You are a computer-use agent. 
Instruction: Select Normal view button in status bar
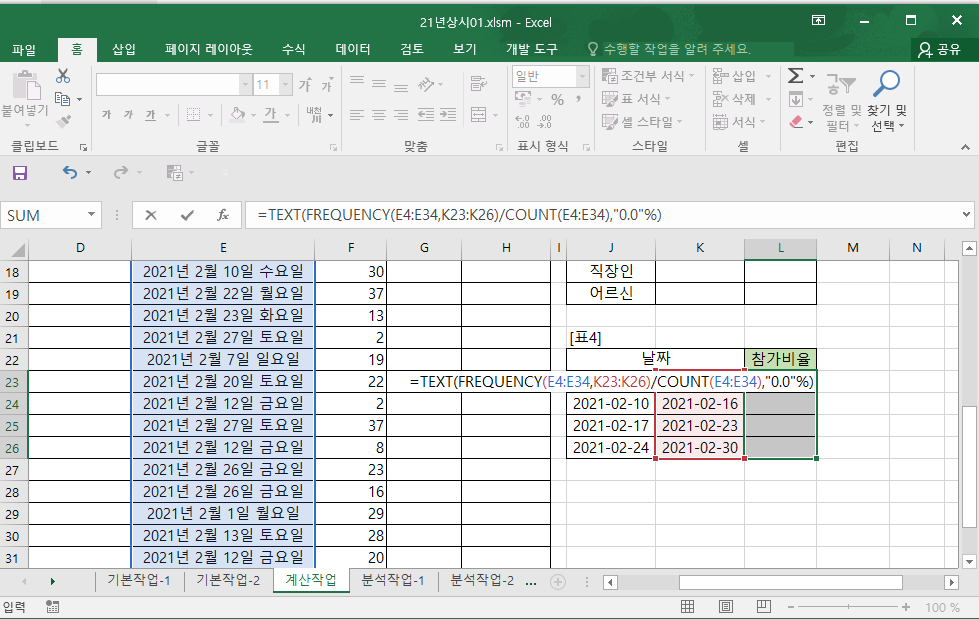coord(688,607)
